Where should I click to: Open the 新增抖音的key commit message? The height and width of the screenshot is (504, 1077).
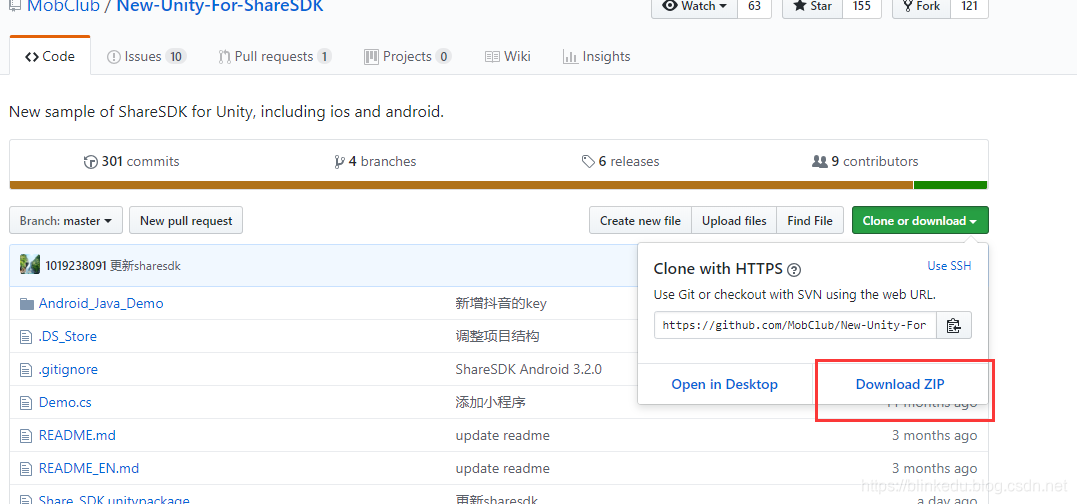coord(501,303)
